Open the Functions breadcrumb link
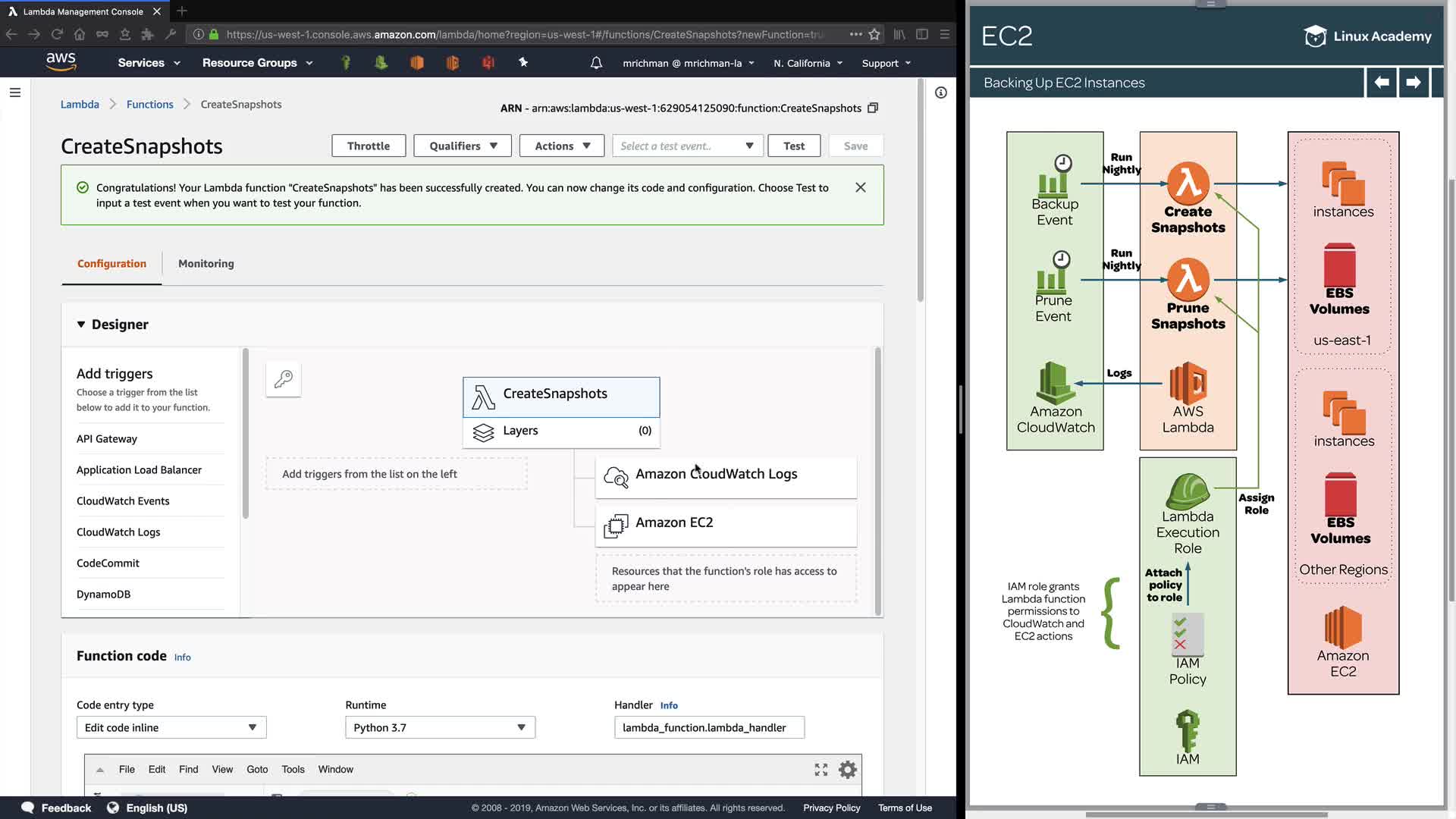Image resolution: width=1456 pixels, height=819 pixels. (x=150, y=105)
